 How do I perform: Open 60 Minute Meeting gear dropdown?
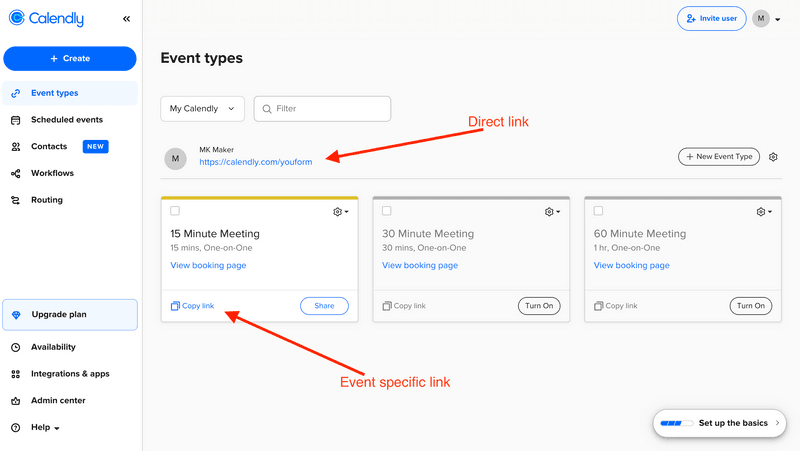[x=764, y=212]
